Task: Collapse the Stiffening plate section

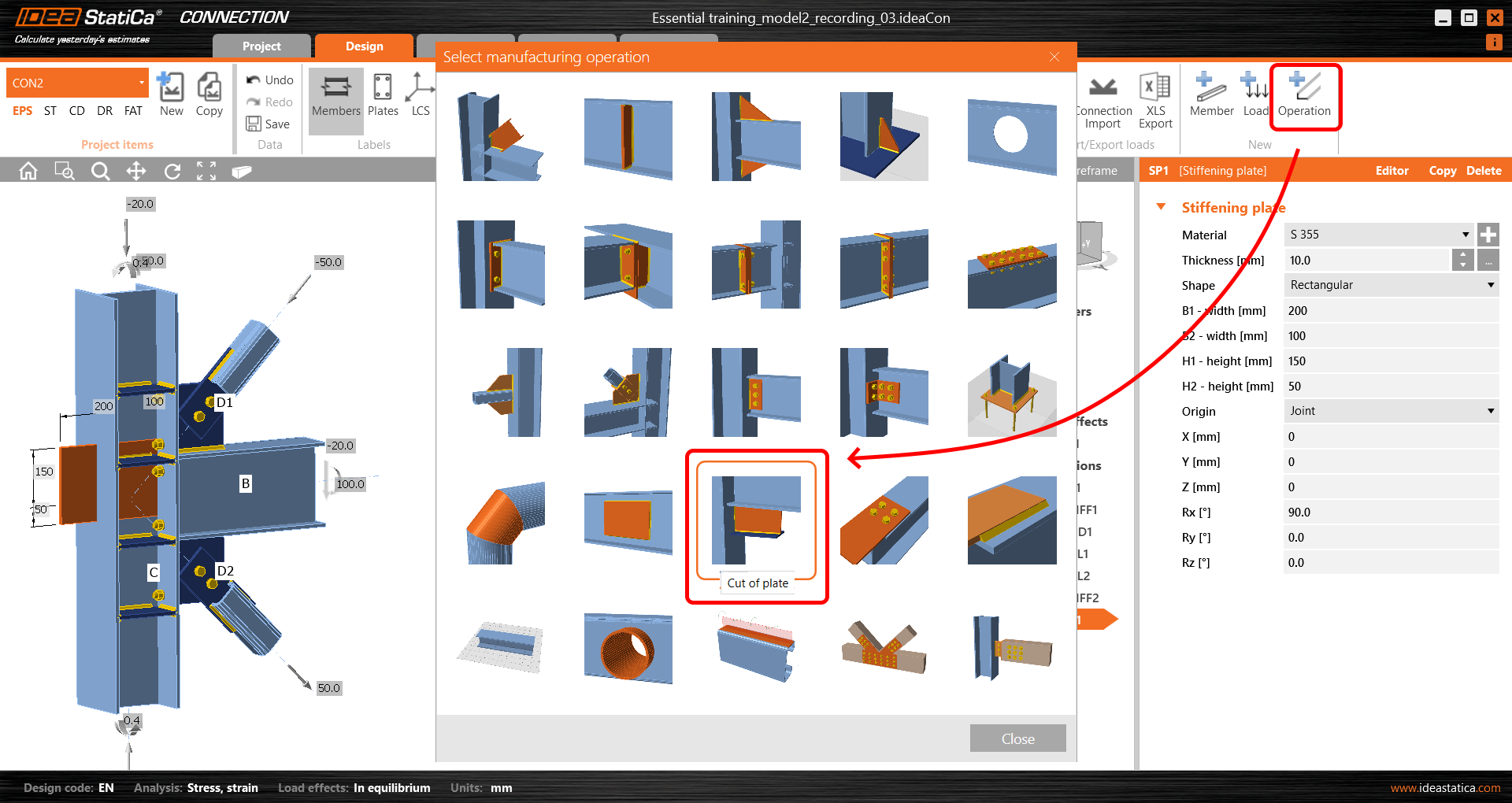Action: [1162, 205]
